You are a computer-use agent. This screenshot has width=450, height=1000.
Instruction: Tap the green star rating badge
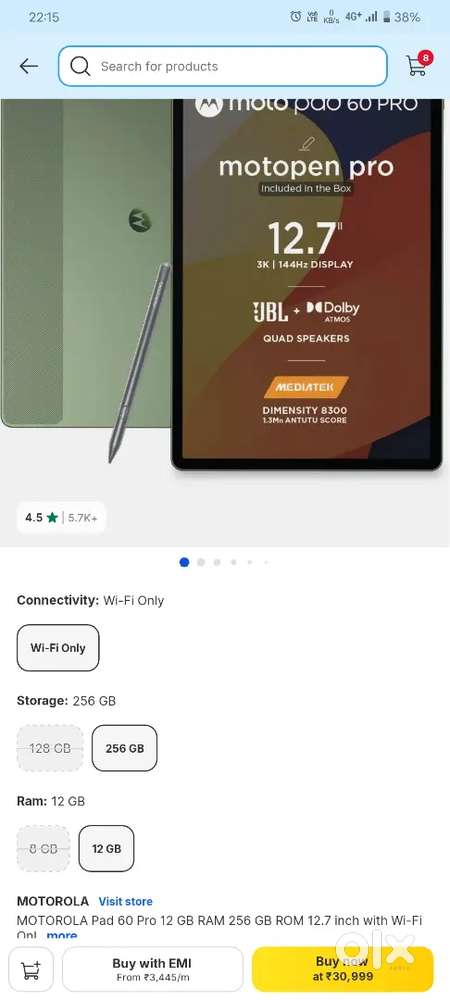61,517
